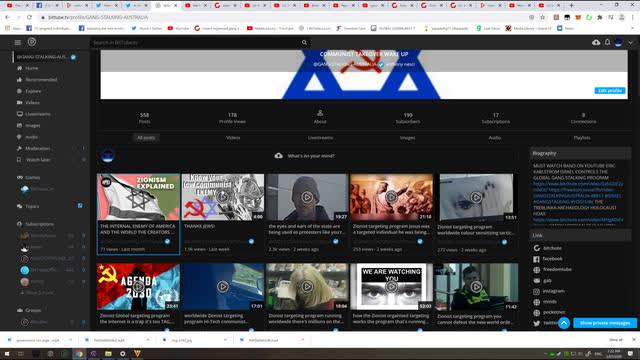Open the Subscribers count

[408, 118]
